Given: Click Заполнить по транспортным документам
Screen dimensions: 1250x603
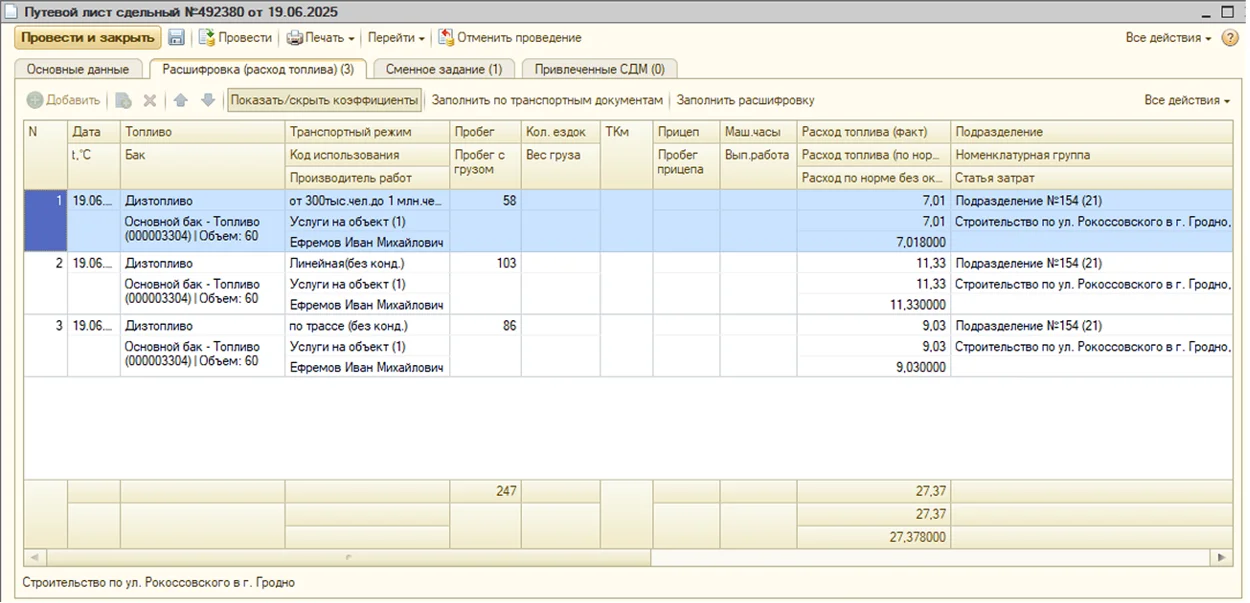Looking at the screenshot, I should point(547,100).
